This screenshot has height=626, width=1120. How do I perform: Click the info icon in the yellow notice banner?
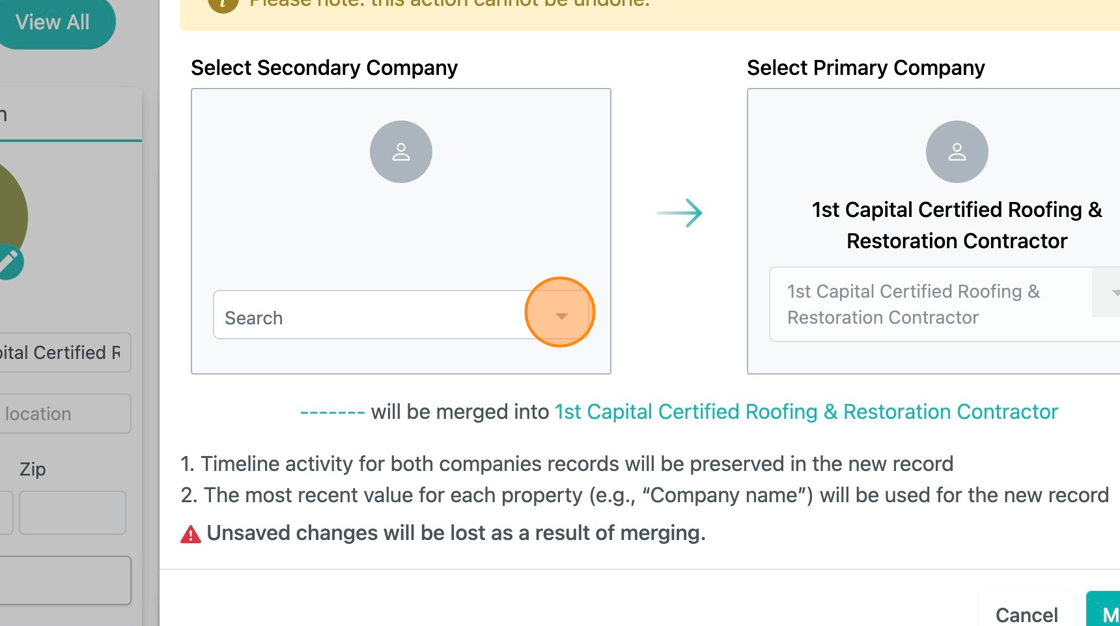222,5
